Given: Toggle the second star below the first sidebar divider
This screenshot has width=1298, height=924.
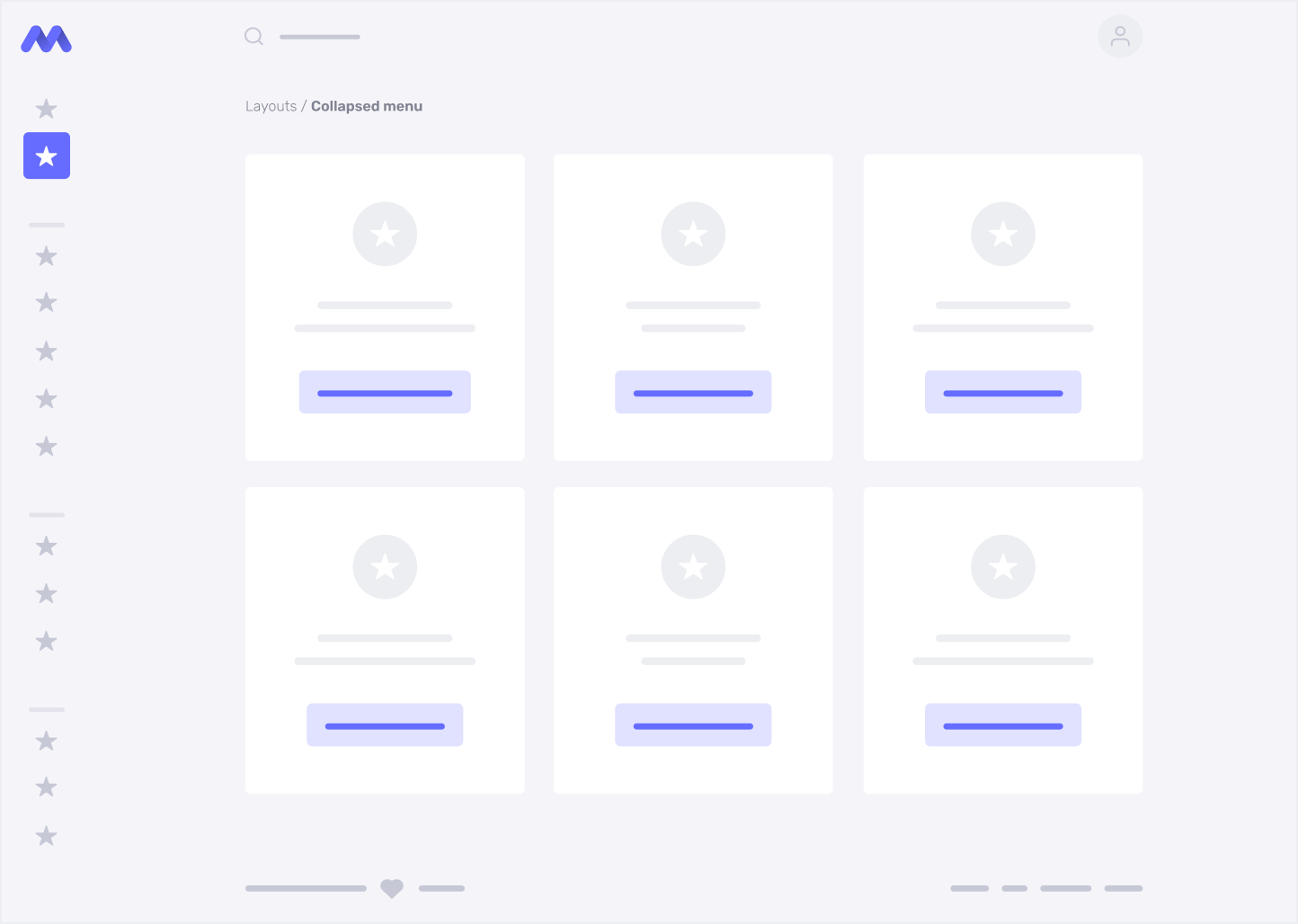Looking at the screenshot, I should (x=46, y=302).
